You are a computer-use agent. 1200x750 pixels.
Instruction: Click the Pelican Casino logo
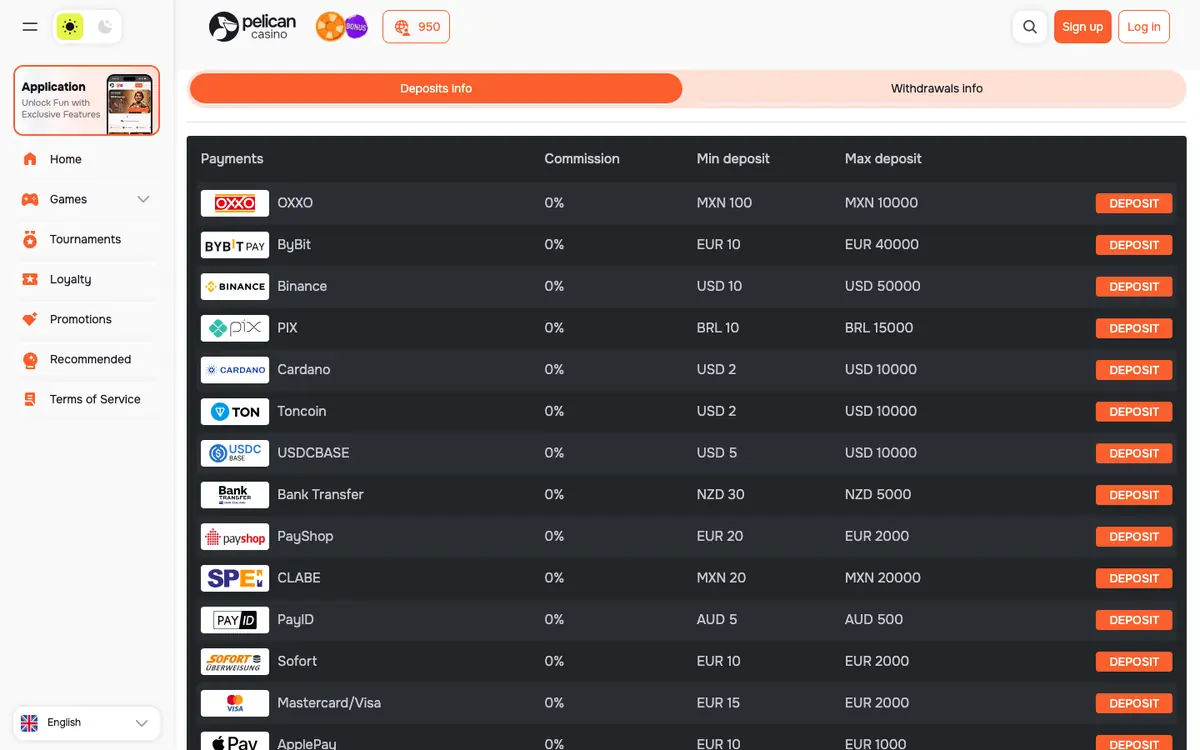252,27
